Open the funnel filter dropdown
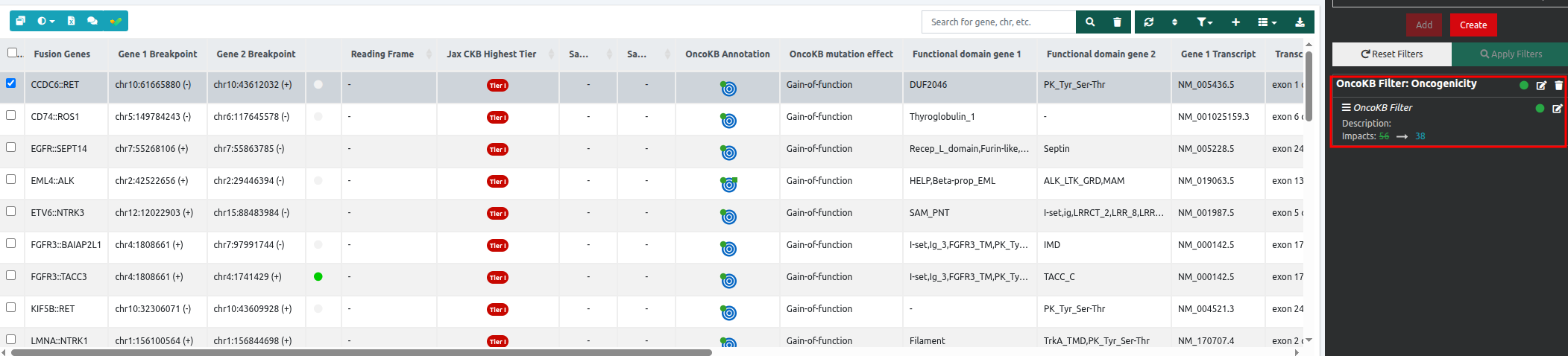This screenshot has width=1568, height=356. (x=1204, y=22)
